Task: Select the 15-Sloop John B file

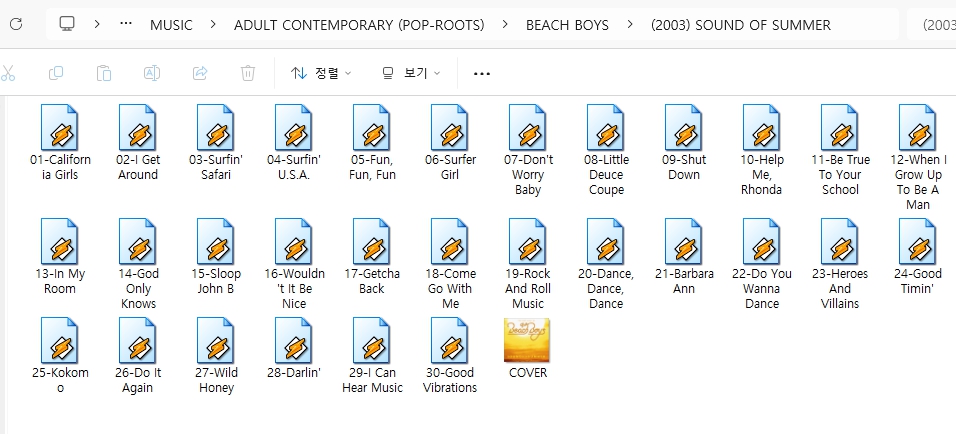Action: pos(216,257)
